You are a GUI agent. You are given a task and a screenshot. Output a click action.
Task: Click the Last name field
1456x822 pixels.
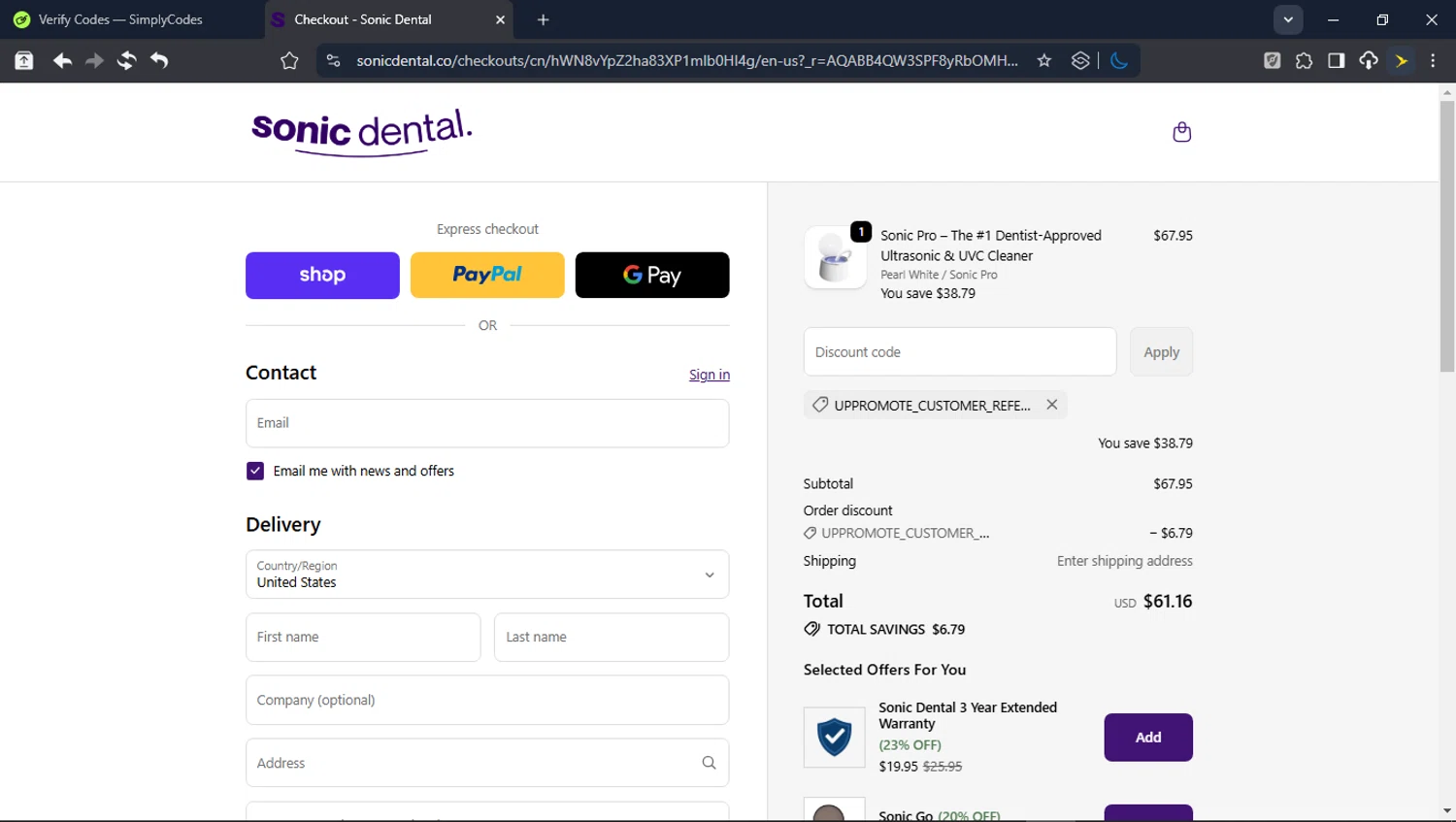pos(612,638)
